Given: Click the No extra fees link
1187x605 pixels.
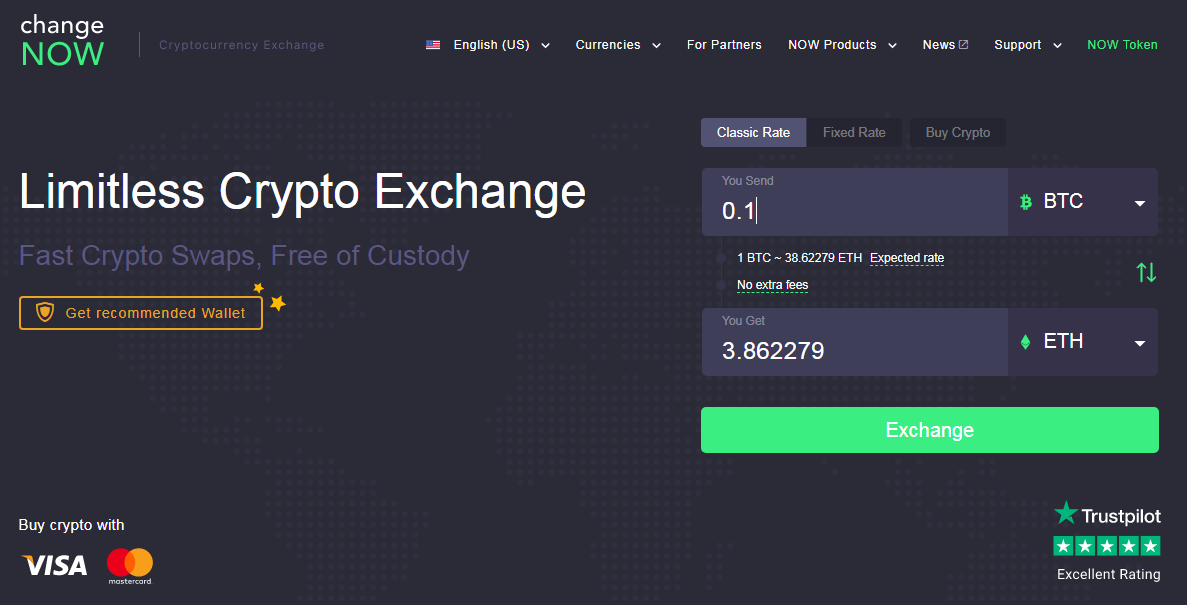Looking at the screenshot, I should (x=772, y=285).
